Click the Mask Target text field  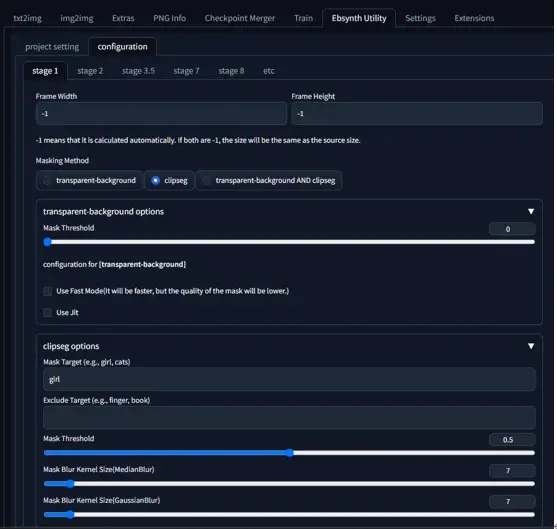tap(289, 379)
